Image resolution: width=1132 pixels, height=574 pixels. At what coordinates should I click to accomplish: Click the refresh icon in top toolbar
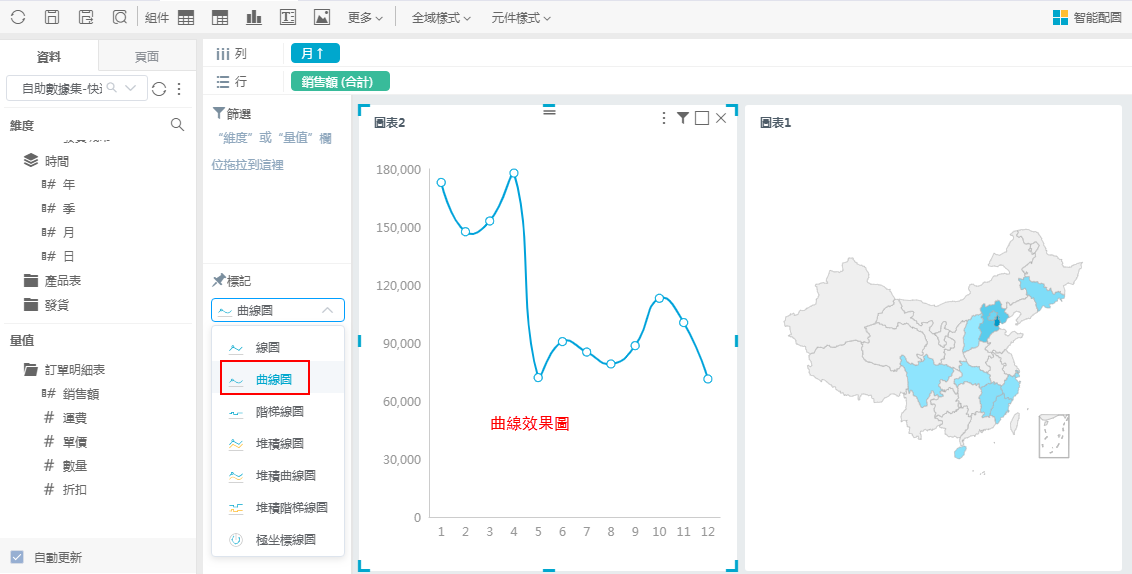click(18, 17)
